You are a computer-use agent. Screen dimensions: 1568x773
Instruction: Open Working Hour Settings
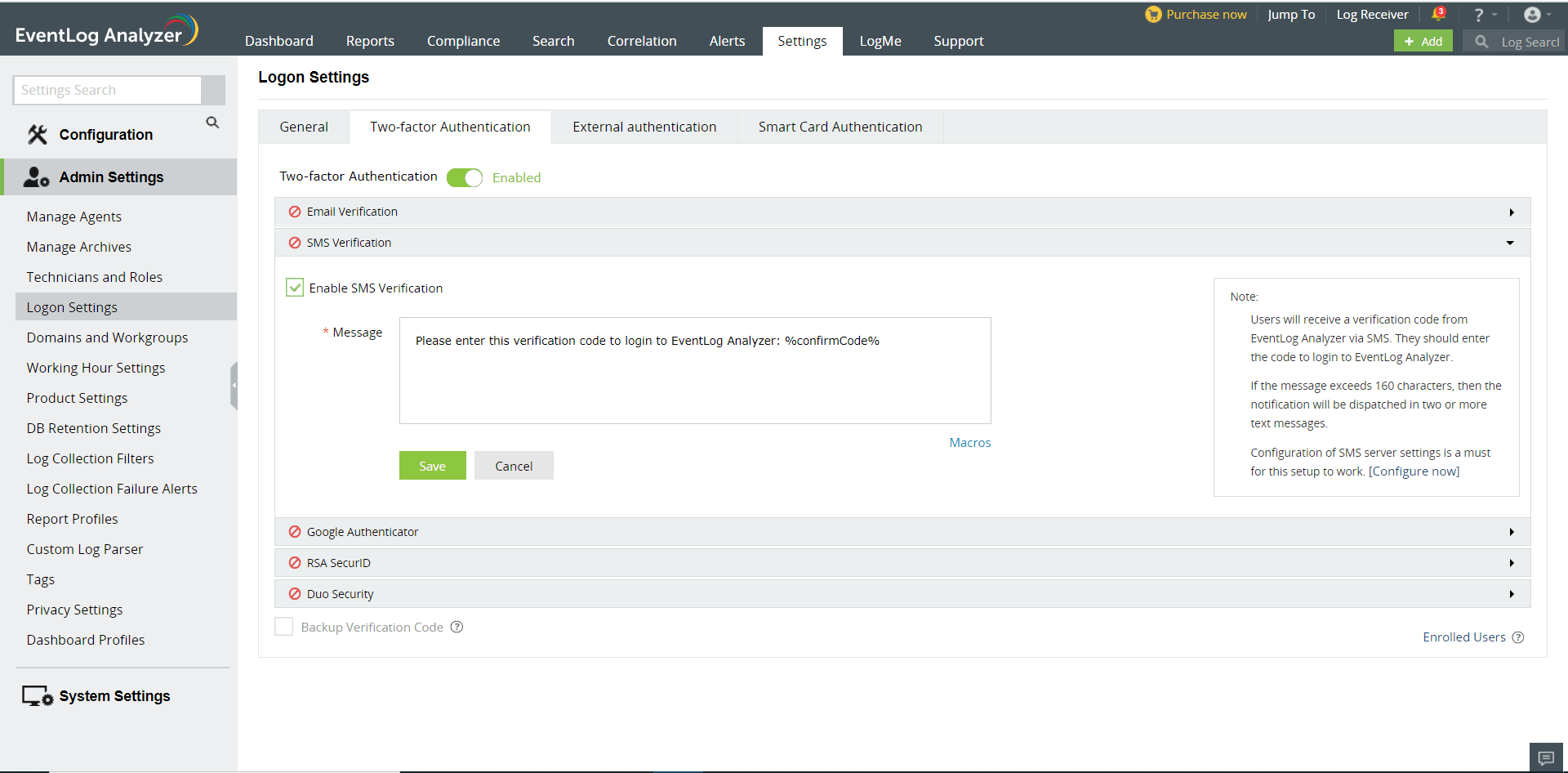(x=96, y=368)
